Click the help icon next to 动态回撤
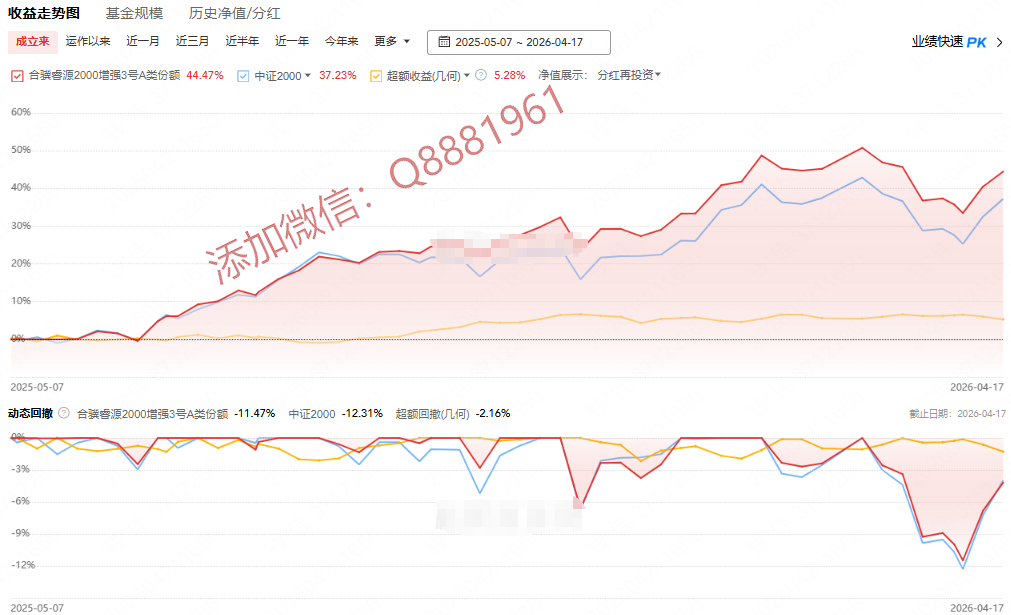Screen dimensions: 1011x615 pos(64,413)
